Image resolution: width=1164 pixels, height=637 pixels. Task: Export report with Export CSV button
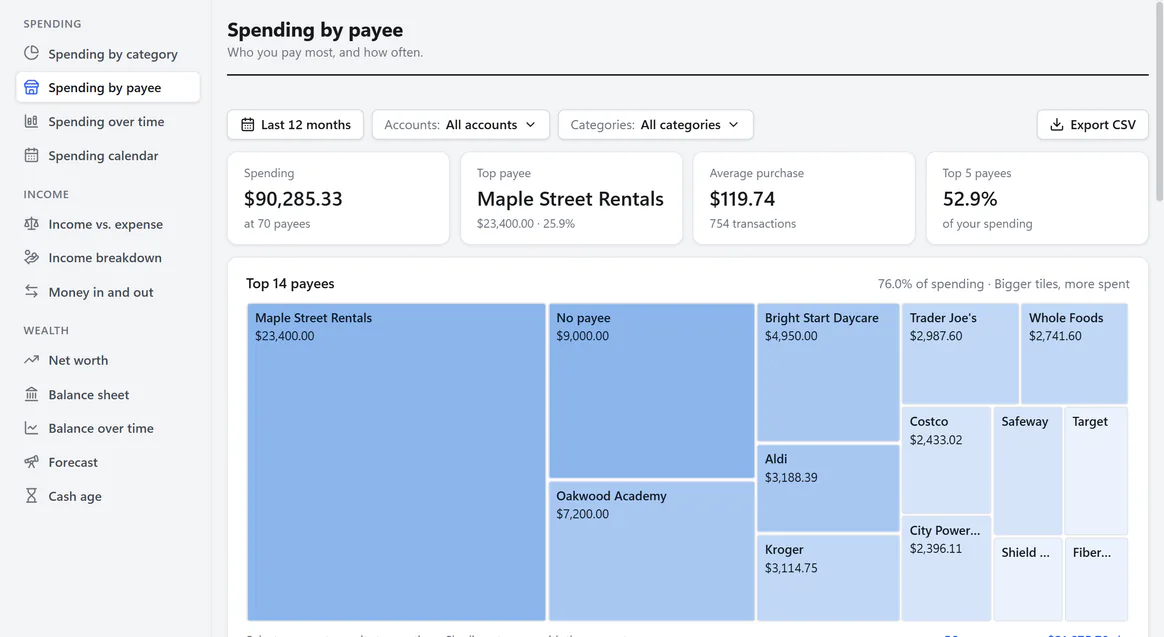(x=1093, y=125)
